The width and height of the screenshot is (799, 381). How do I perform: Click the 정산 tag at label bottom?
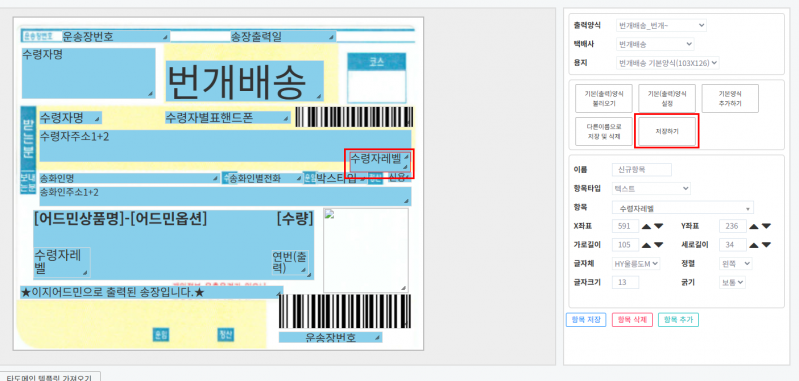226,334
